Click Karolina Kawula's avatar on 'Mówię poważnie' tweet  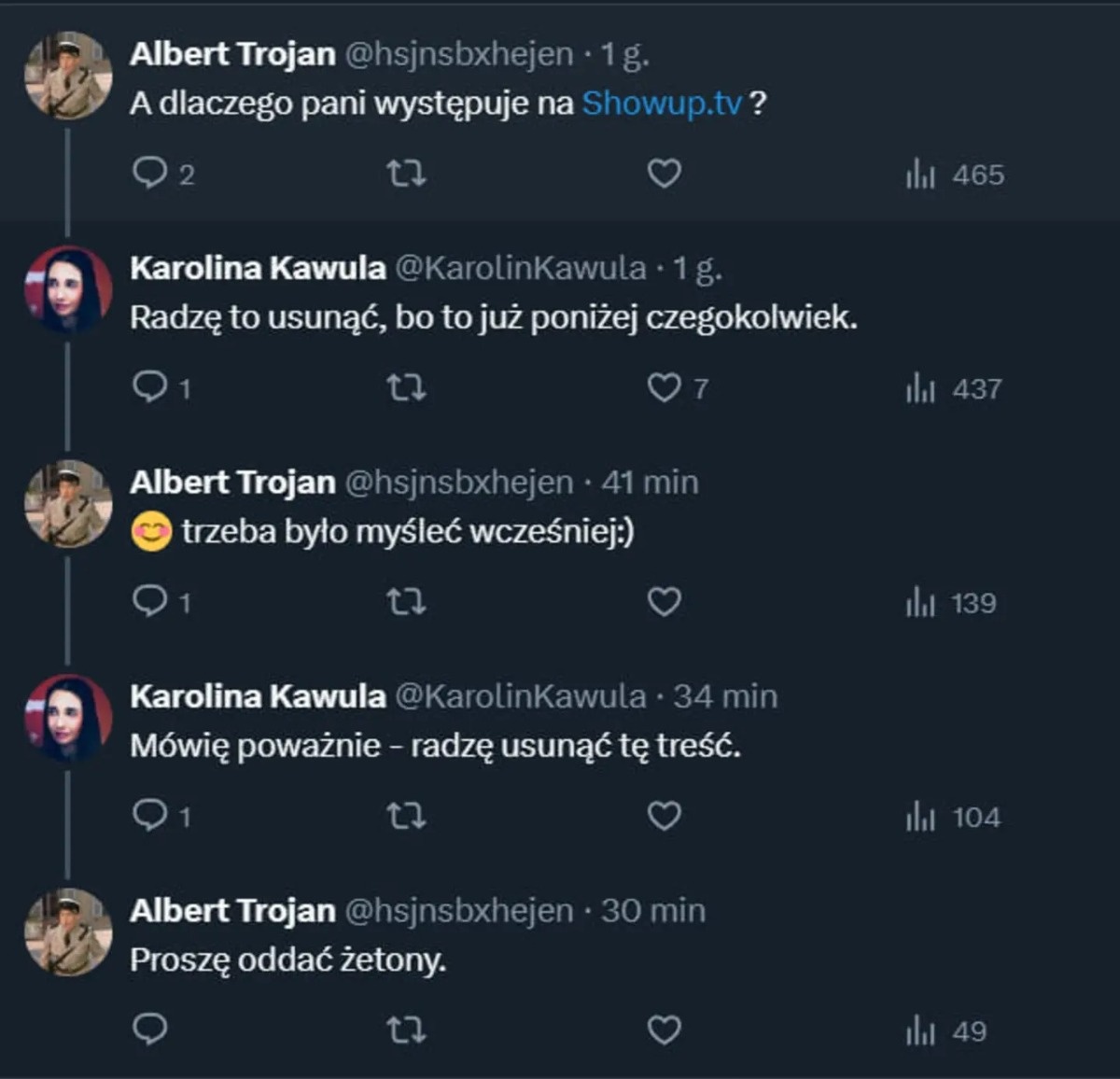coord(68,718)
